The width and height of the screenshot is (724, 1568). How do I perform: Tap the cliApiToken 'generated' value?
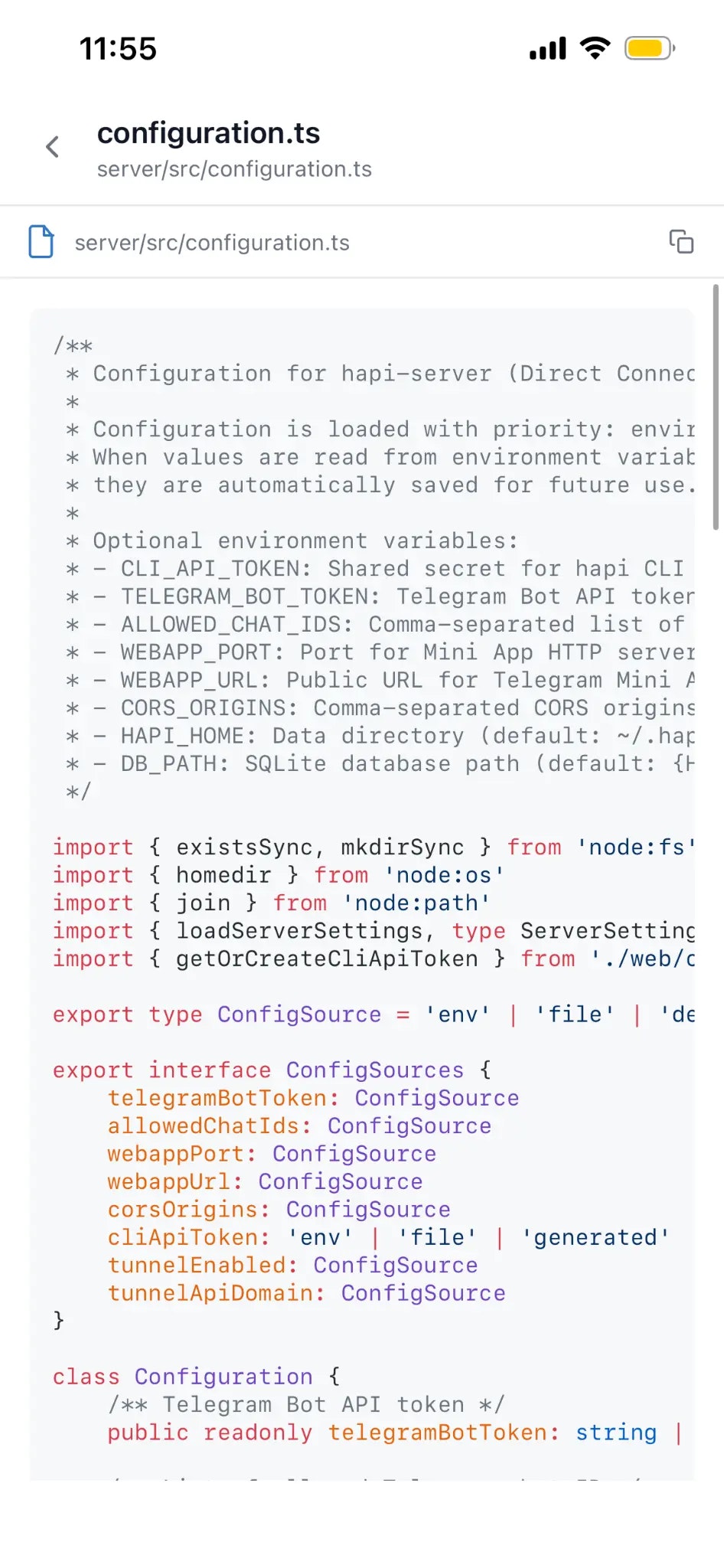point(595,1237)
